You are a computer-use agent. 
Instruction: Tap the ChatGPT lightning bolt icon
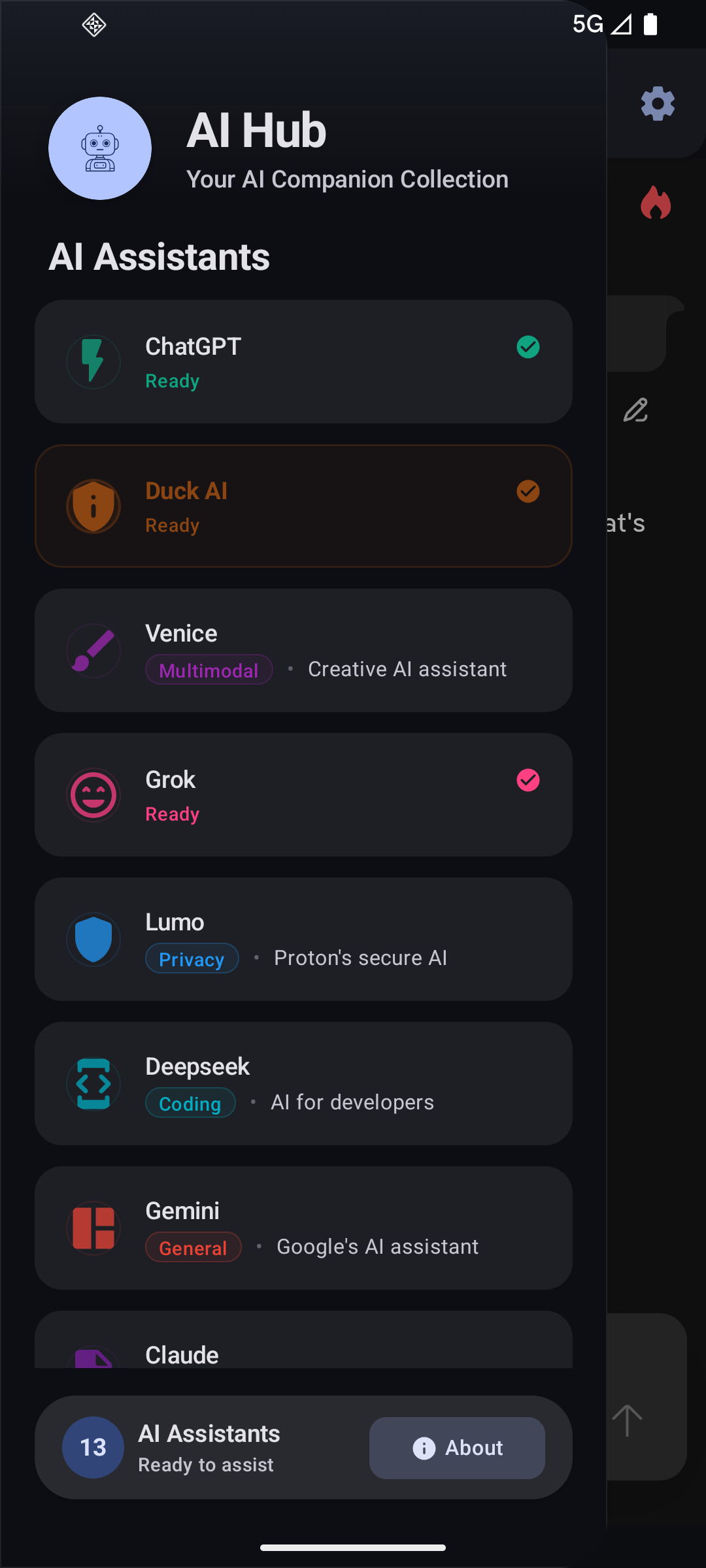(x=93, y=361)
